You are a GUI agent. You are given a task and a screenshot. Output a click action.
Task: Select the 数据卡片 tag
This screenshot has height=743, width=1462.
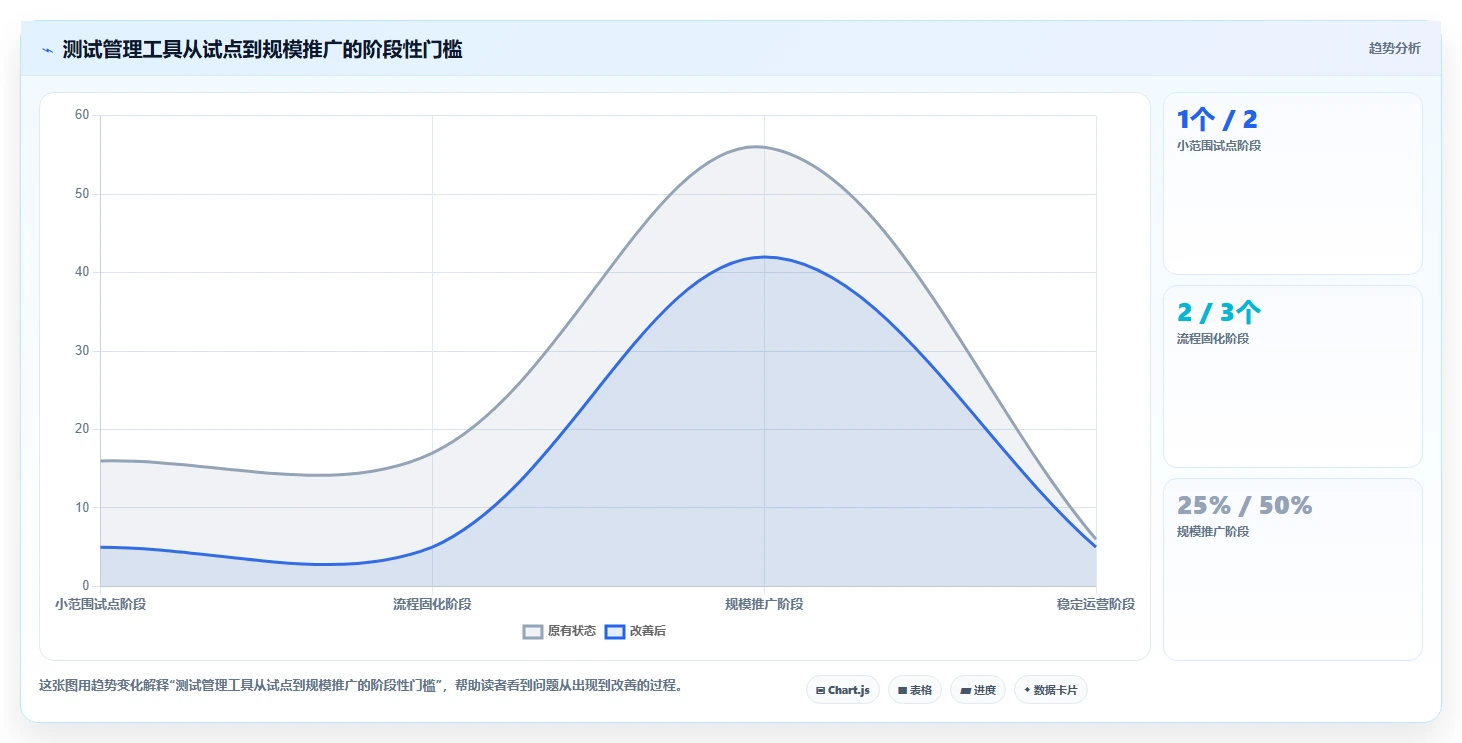tap(1050, 690)
